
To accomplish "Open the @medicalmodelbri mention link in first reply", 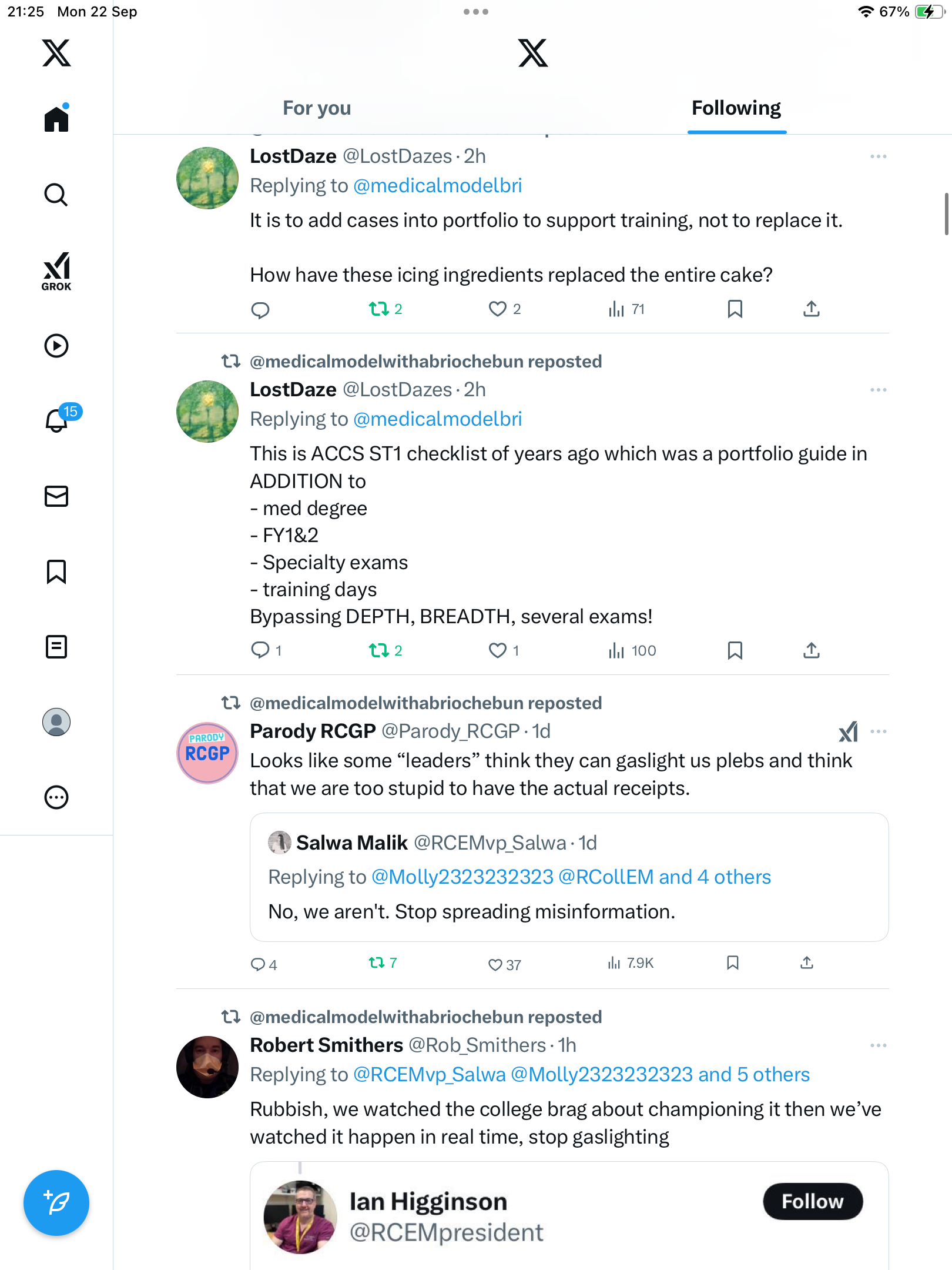I will 438,186.
